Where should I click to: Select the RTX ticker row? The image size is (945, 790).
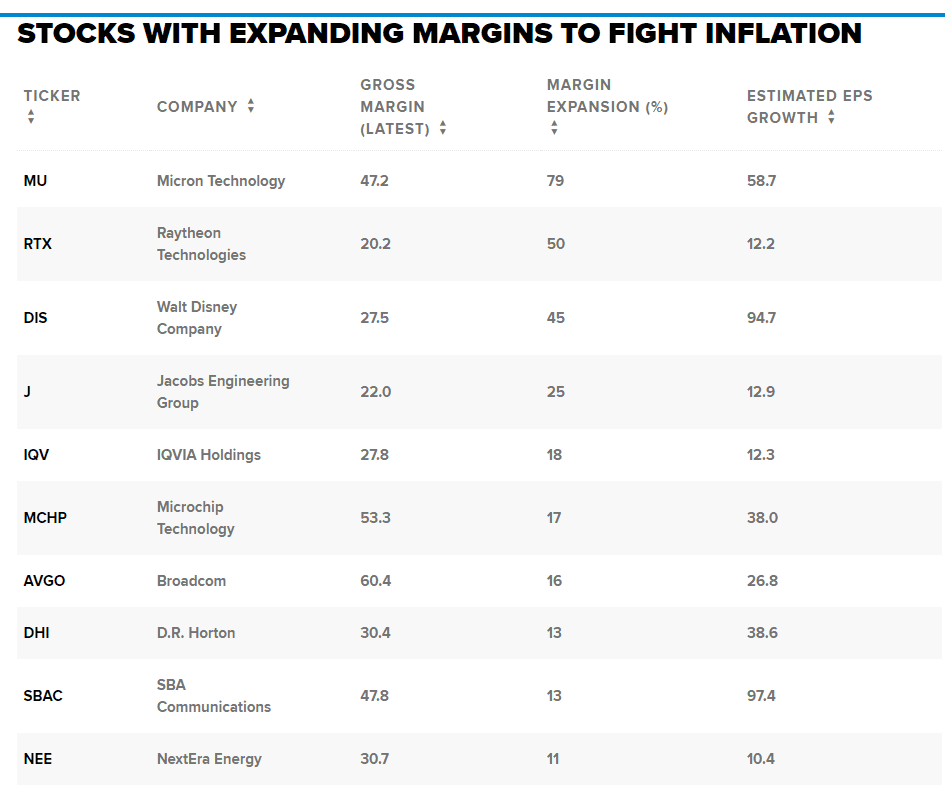tap(38, 244)
